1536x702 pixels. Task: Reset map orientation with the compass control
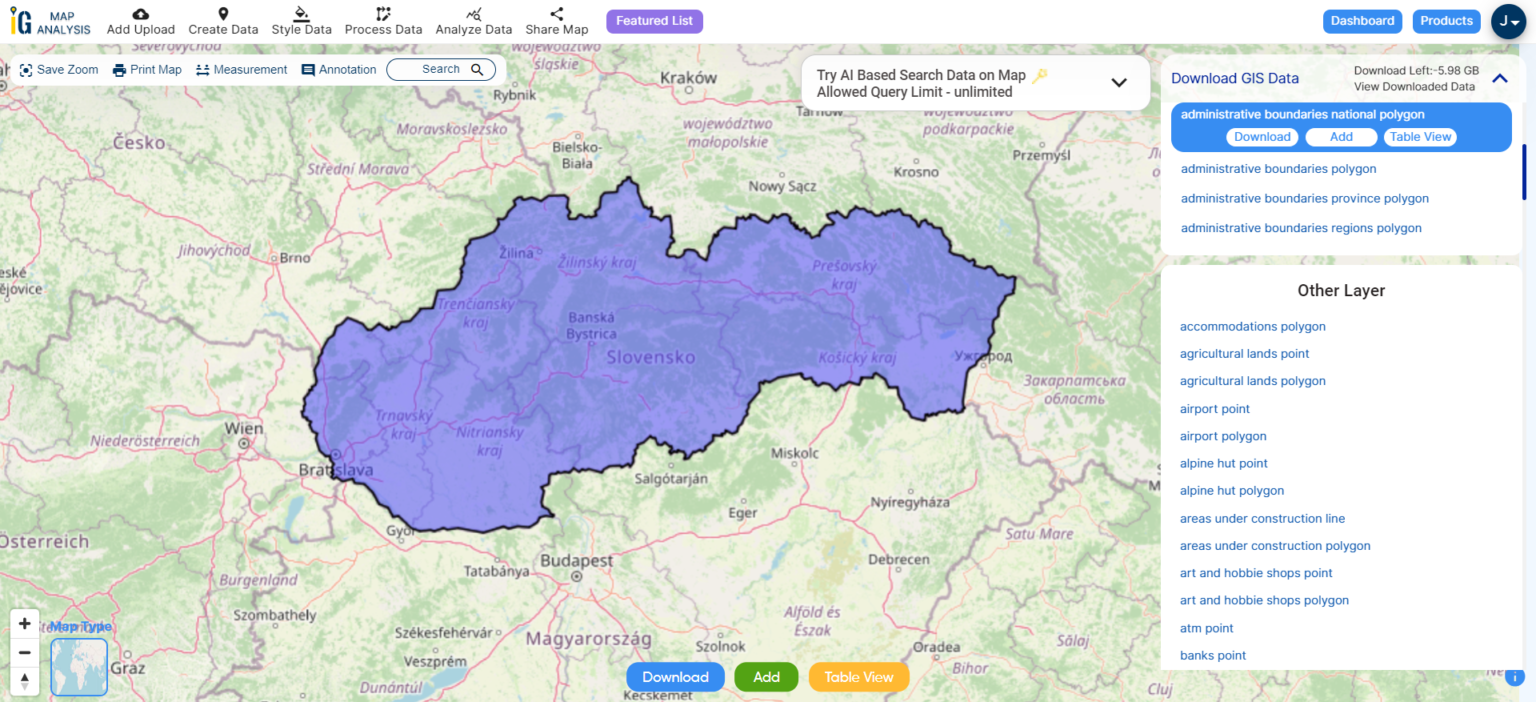coord(24,681)
